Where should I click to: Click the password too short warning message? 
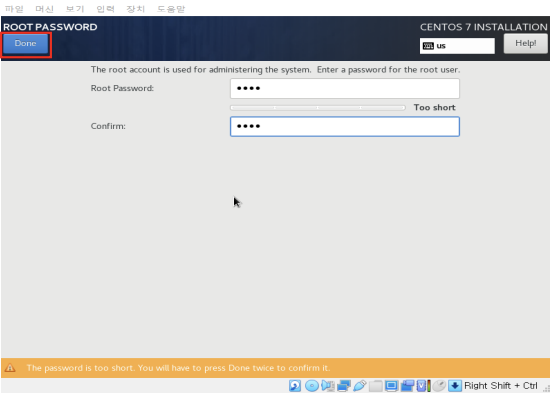(178, 368)
